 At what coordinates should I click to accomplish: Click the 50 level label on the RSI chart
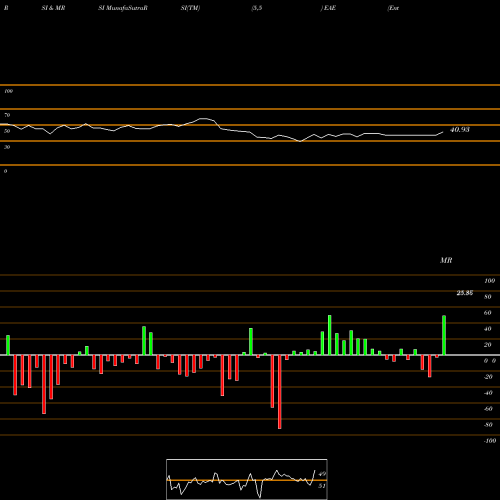click(x=7, y=131)
